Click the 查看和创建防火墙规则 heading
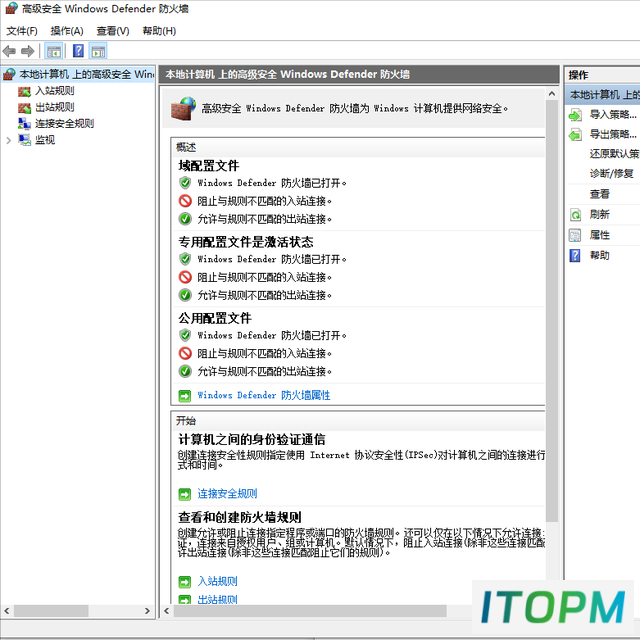The height and width of the screenshot is (640, 640). (x=240, y=517)
